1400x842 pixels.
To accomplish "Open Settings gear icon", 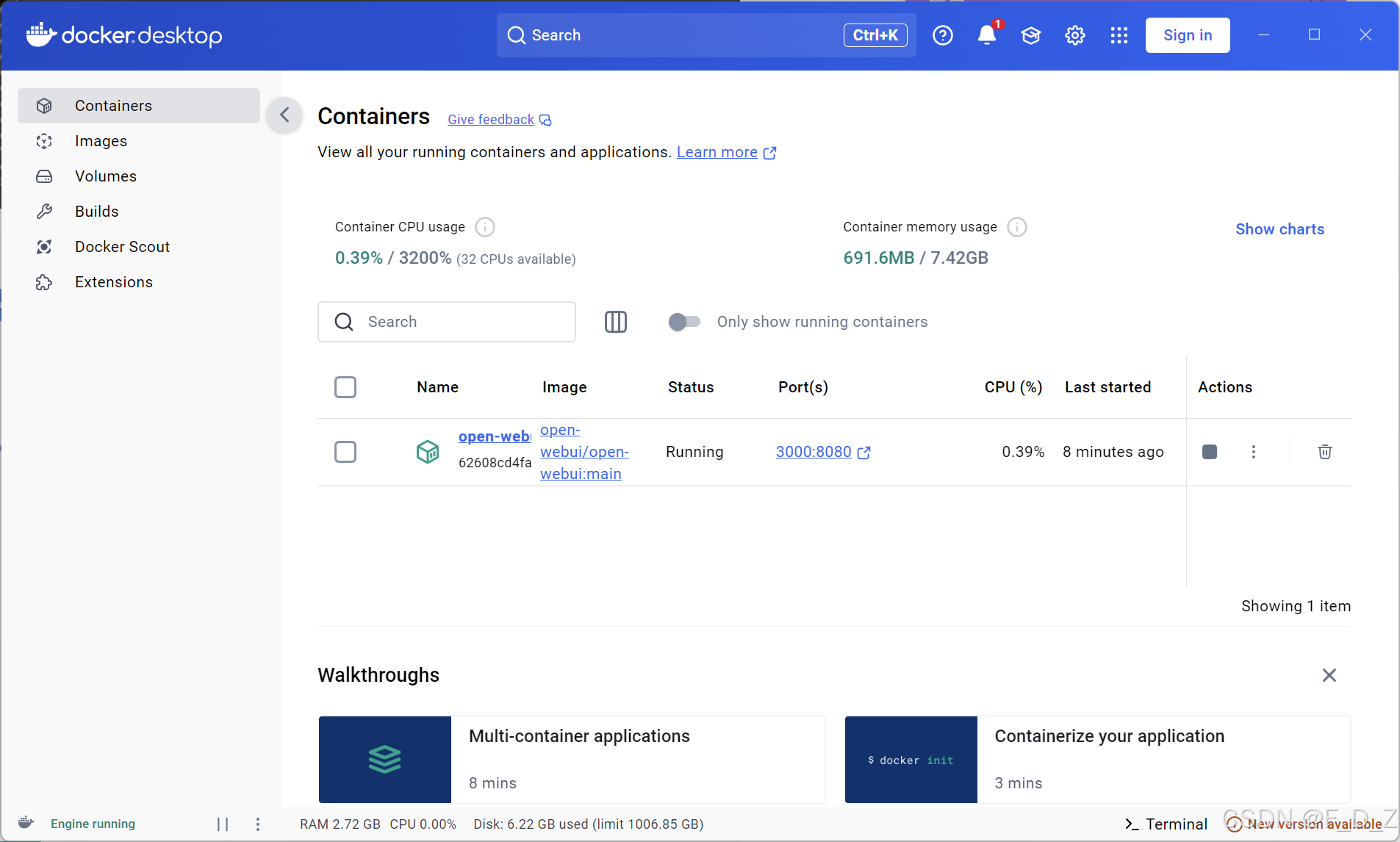I will pos(1075,35).
